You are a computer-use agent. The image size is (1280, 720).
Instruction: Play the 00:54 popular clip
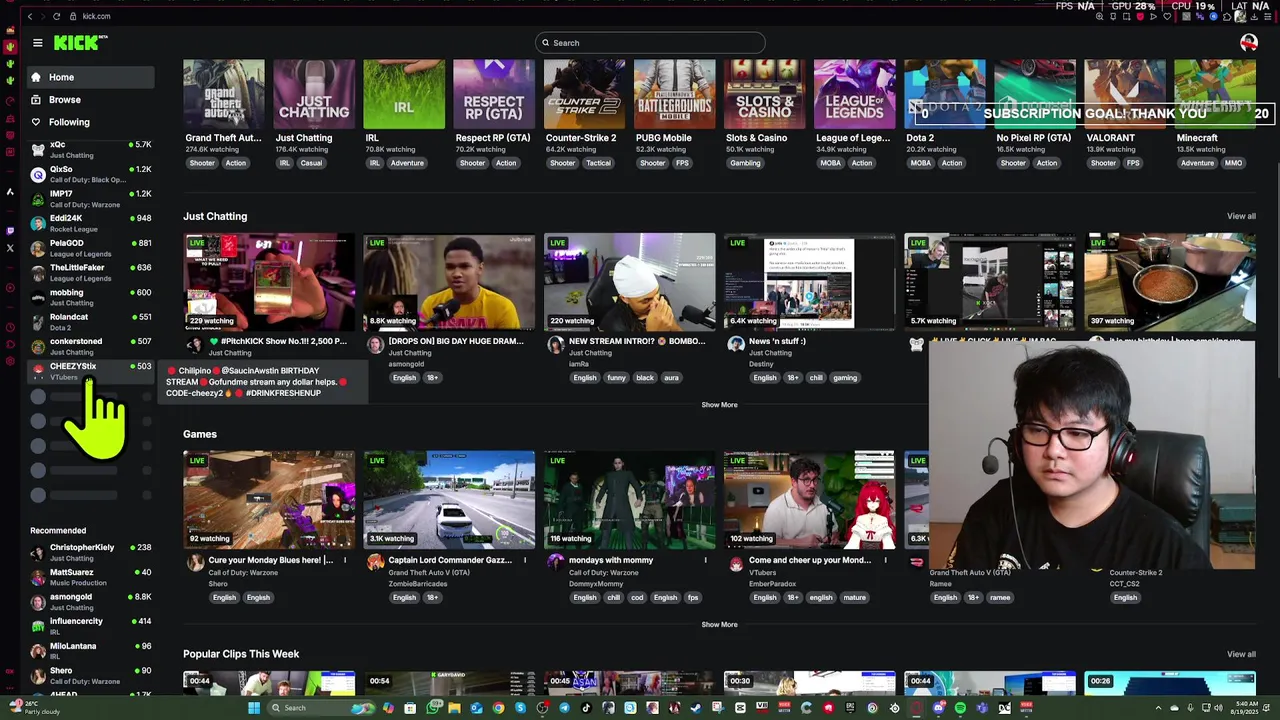point(449,684)
